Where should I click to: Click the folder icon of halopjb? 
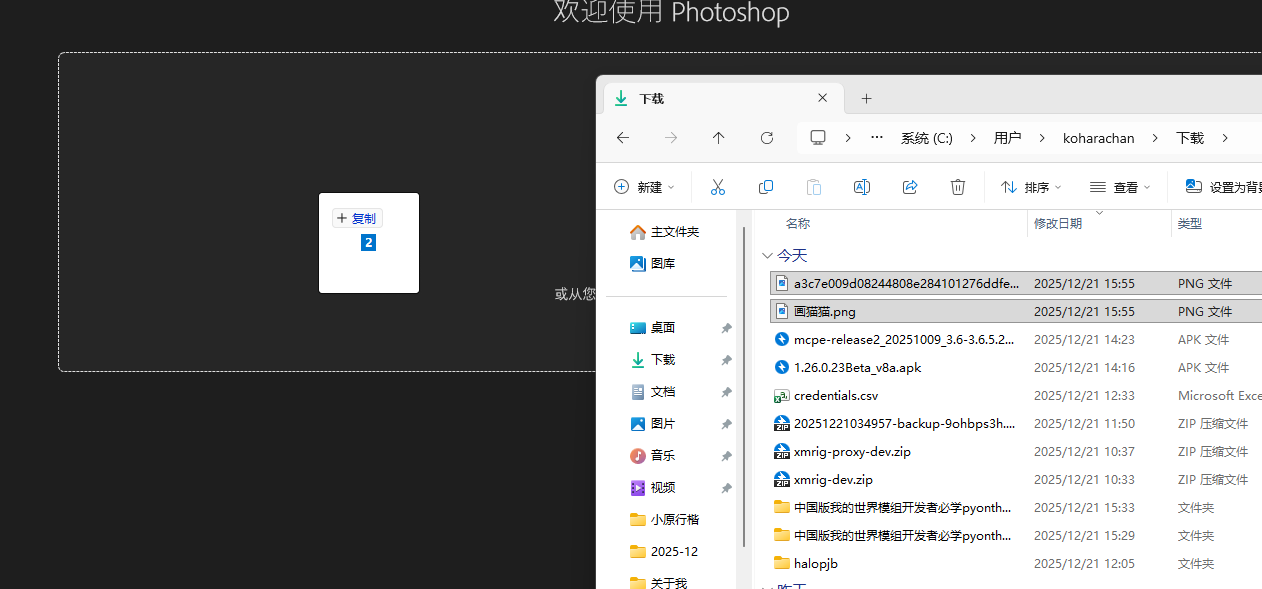click(x=782, y=563)
